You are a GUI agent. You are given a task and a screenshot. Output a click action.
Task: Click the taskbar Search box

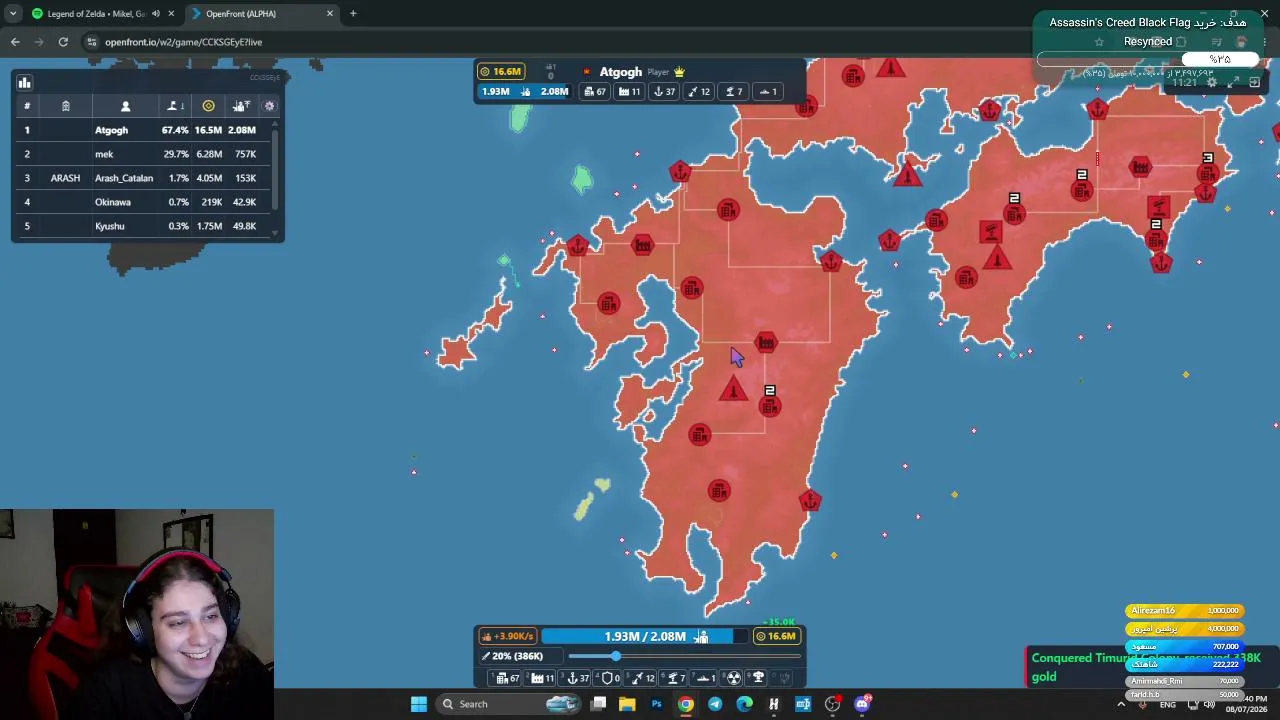510,704
